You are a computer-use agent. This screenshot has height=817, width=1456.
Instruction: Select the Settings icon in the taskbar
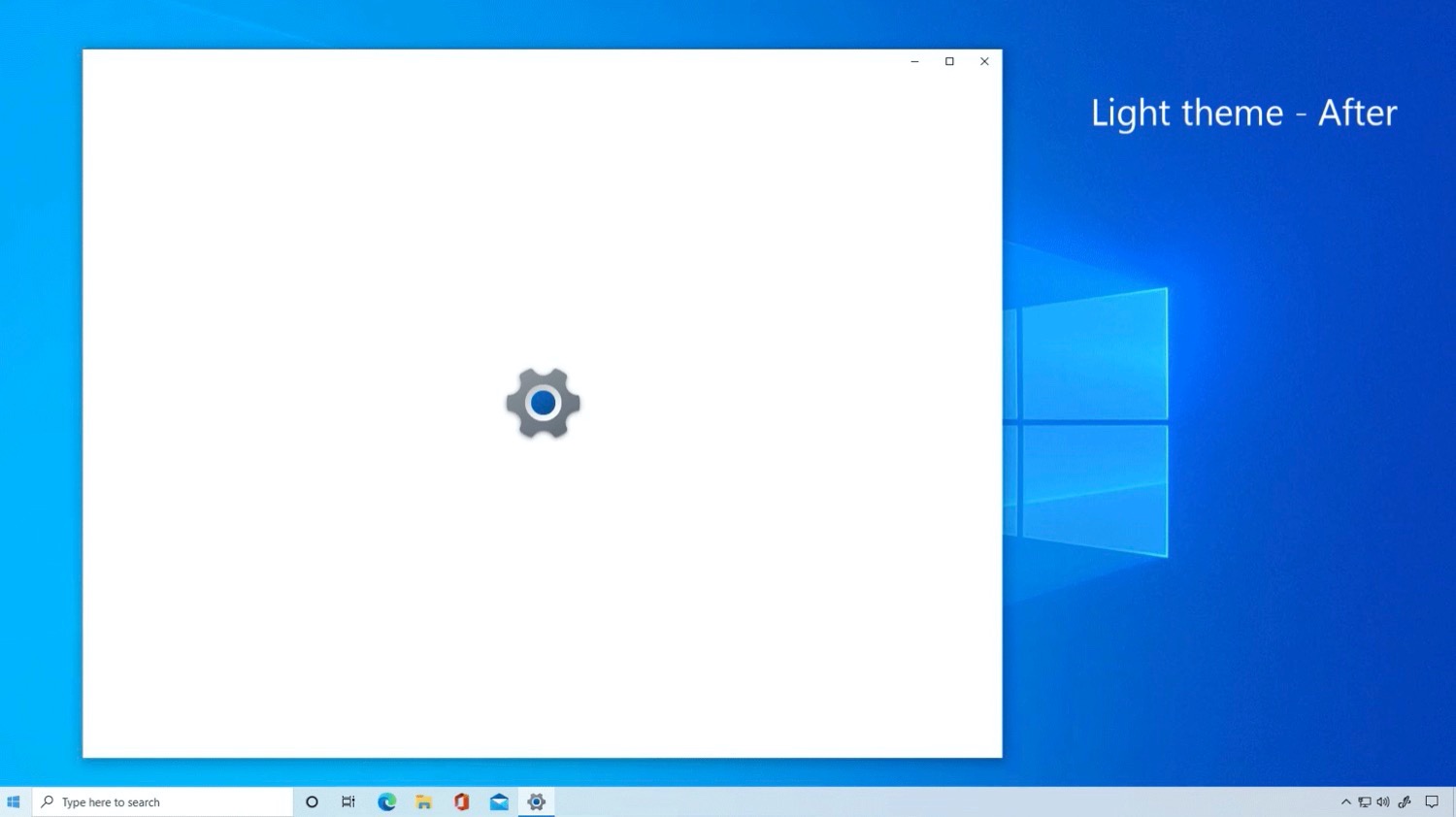pos(537,802)
